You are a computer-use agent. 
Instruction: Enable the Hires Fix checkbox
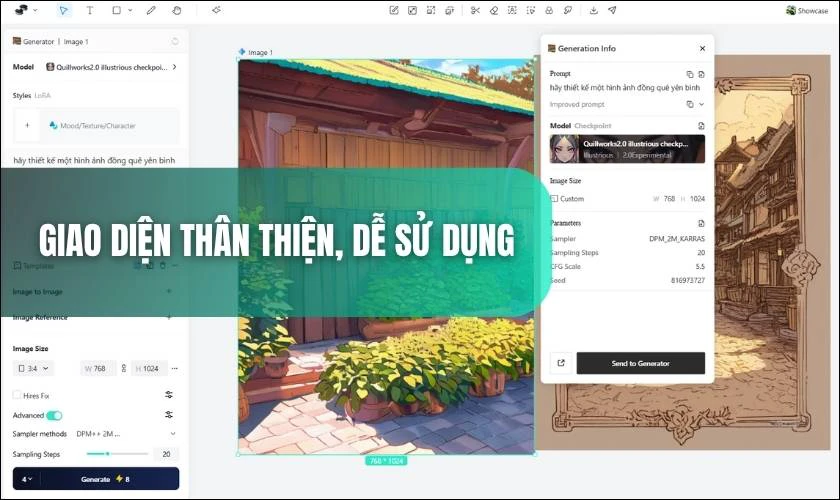pos(17,395)
